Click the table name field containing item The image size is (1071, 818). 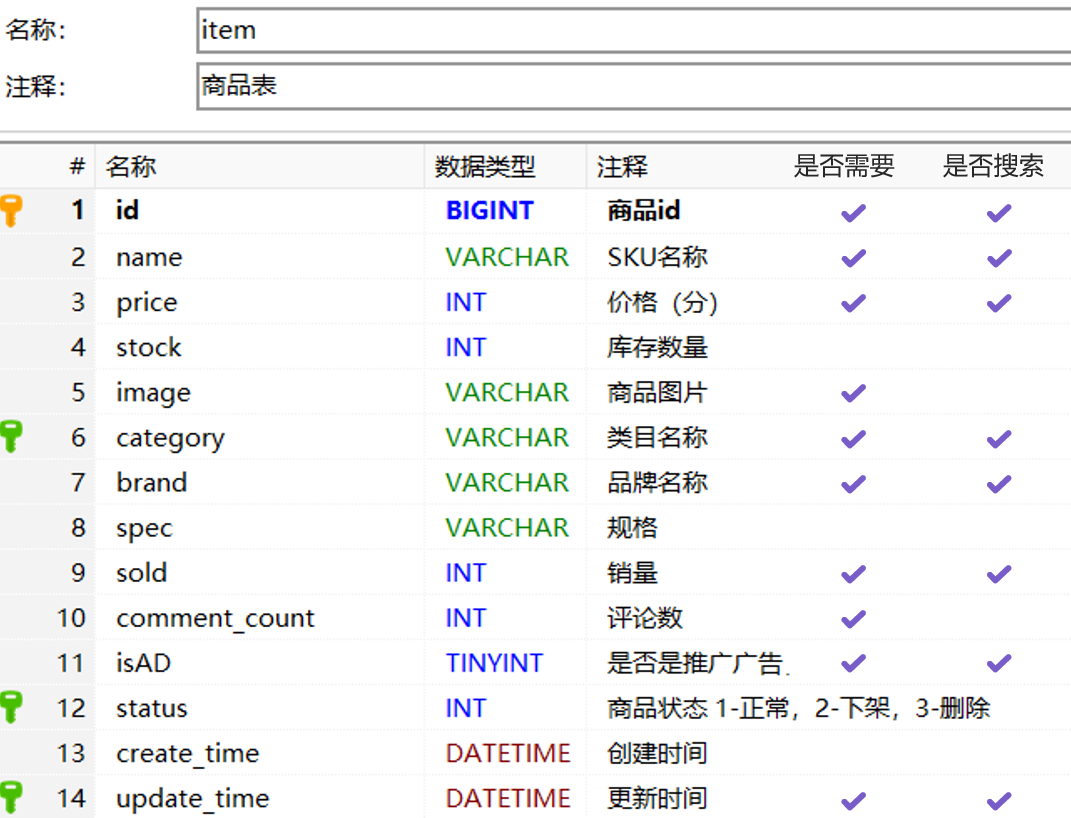click(632, 30)
